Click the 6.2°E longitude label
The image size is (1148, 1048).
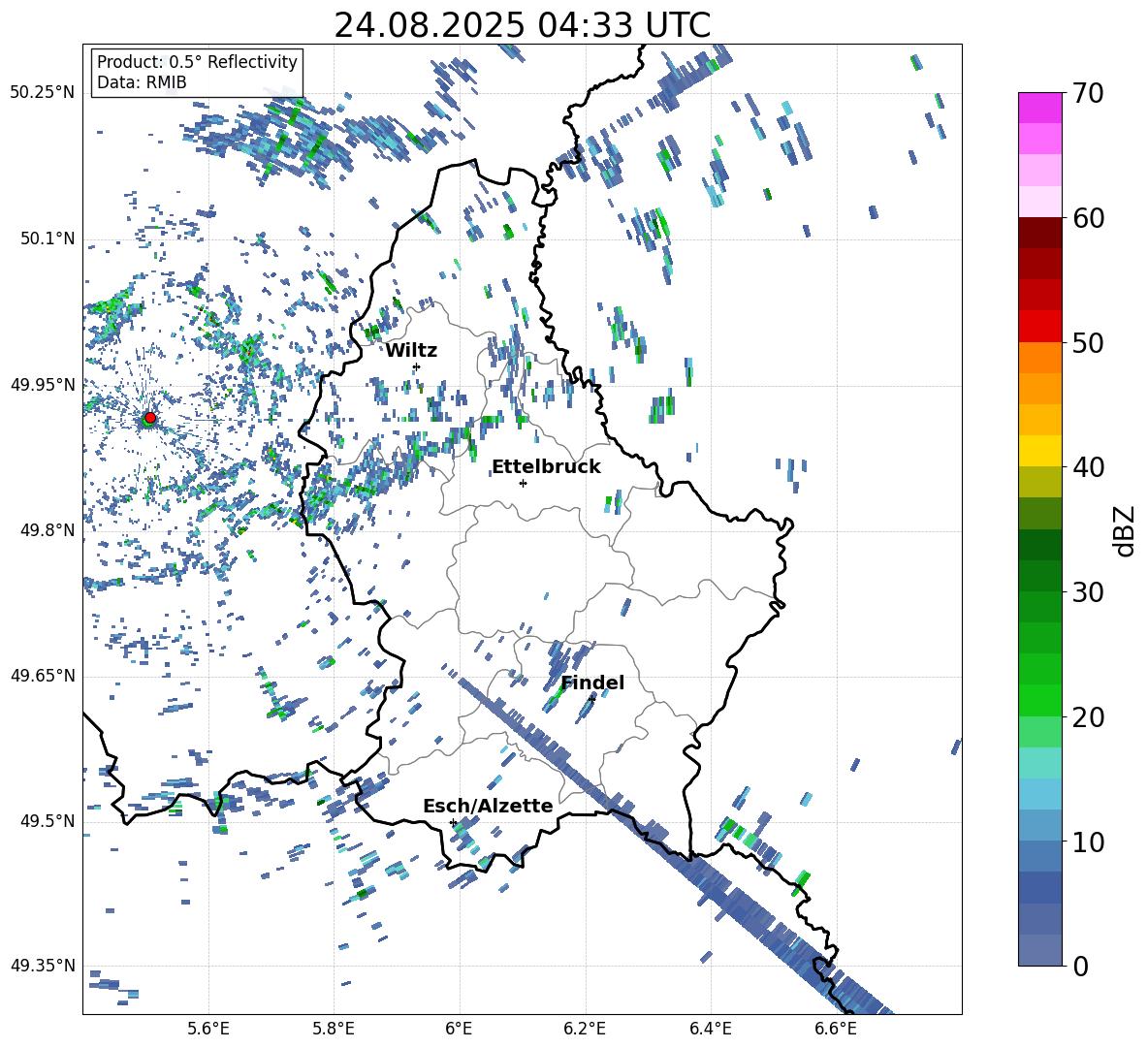pos(585,1029)
